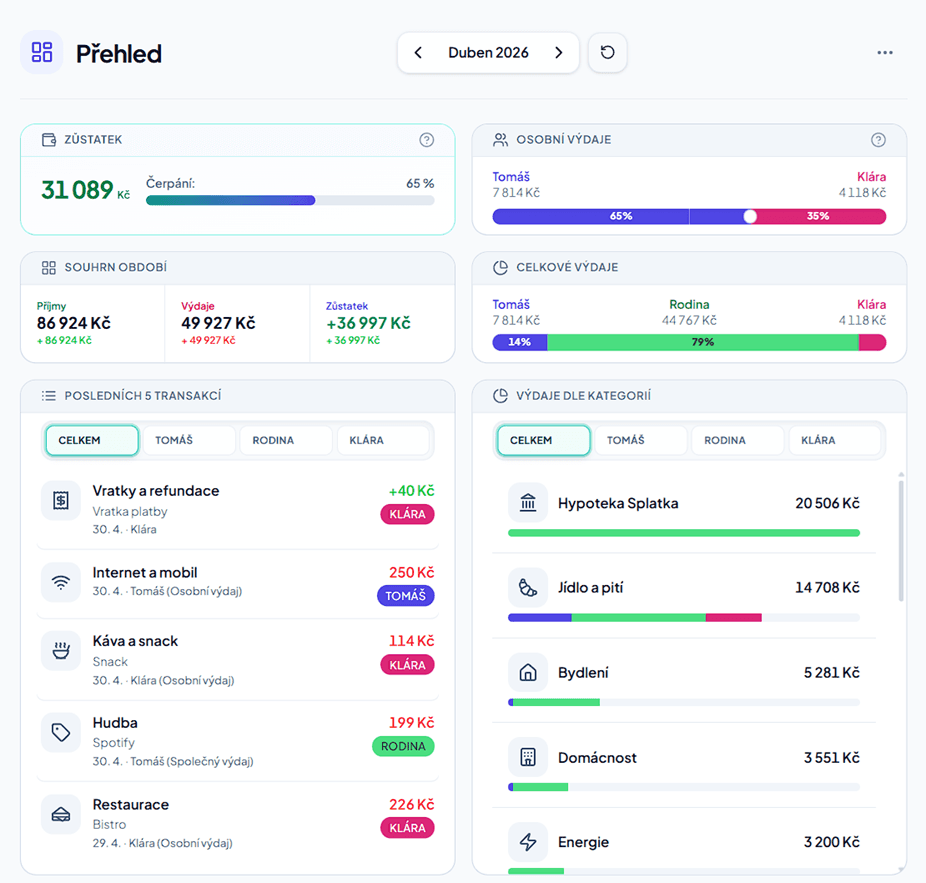Open help icon in Zůstatek card
Viewport: 926px width, 883px height.
[426, 140]
